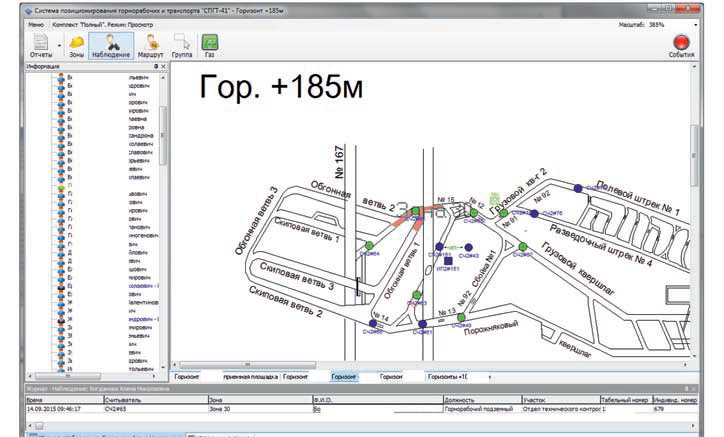Select journal cell 14.09.2015 09:46:17
724x437 pixels.
(65, 409)
